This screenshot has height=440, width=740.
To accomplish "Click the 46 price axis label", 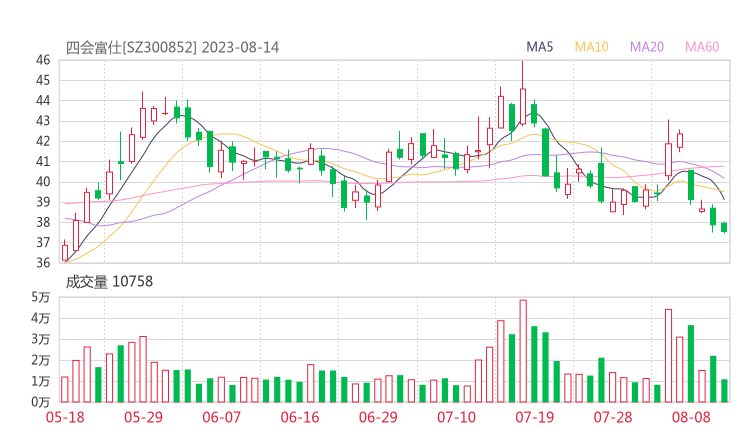I will tap(43, 60).
